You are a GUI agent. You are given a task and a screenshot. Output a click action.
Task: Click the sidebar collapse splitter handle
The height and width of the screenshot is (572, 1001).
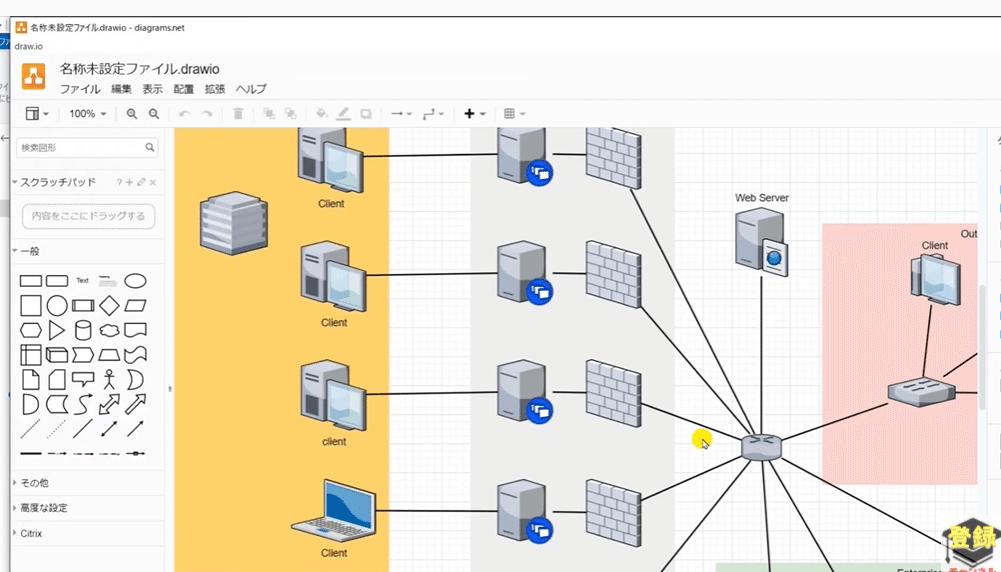170,388
